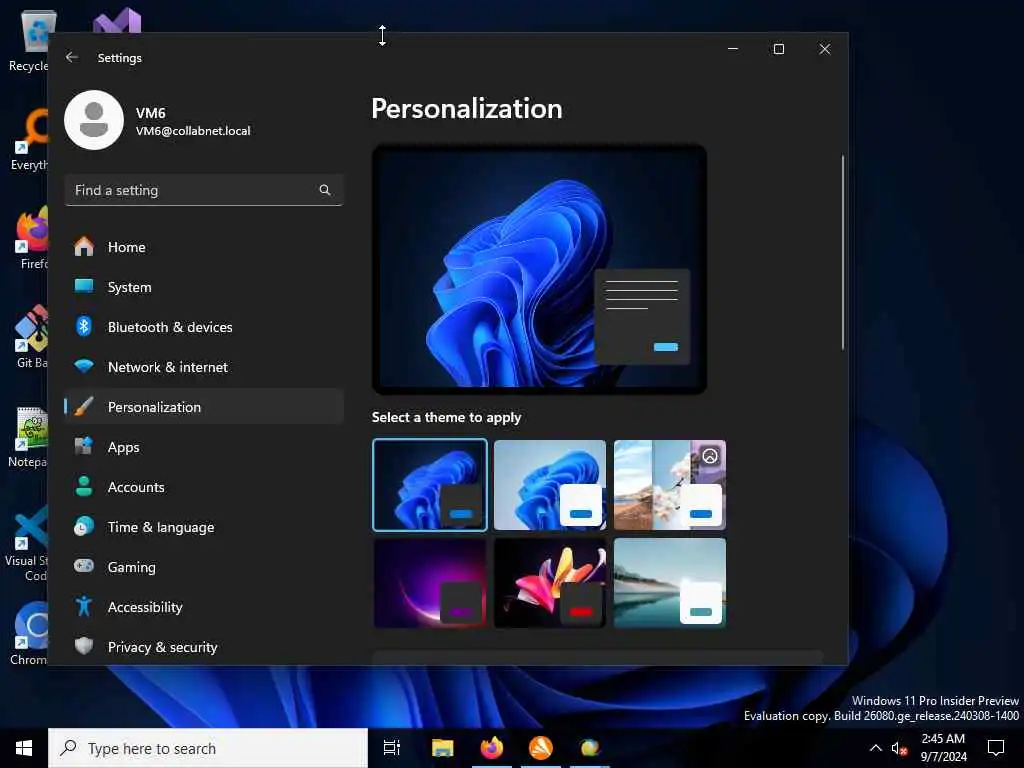Viewport: 1024px width, 768px height.
Task: Focus the Find a setting search box
Action: [204, 190]
